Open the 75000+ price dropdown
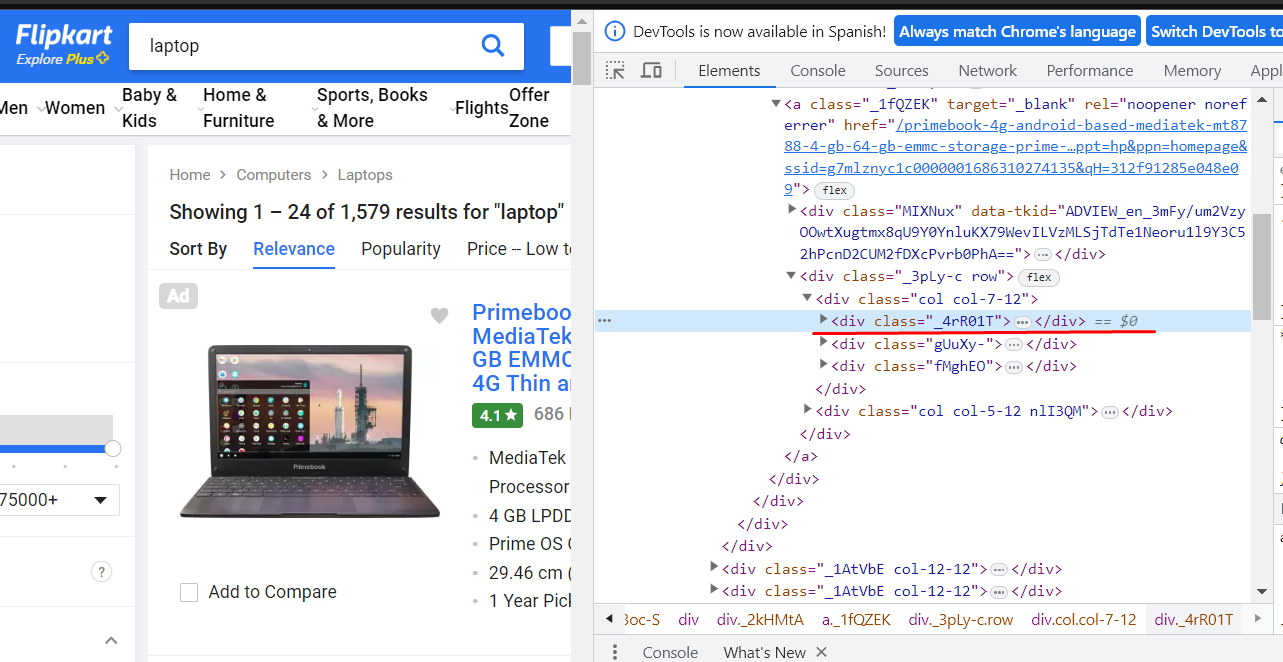The width and height of the screenshot is (1283, 662). pyautogui.click(x=60, y=500)
